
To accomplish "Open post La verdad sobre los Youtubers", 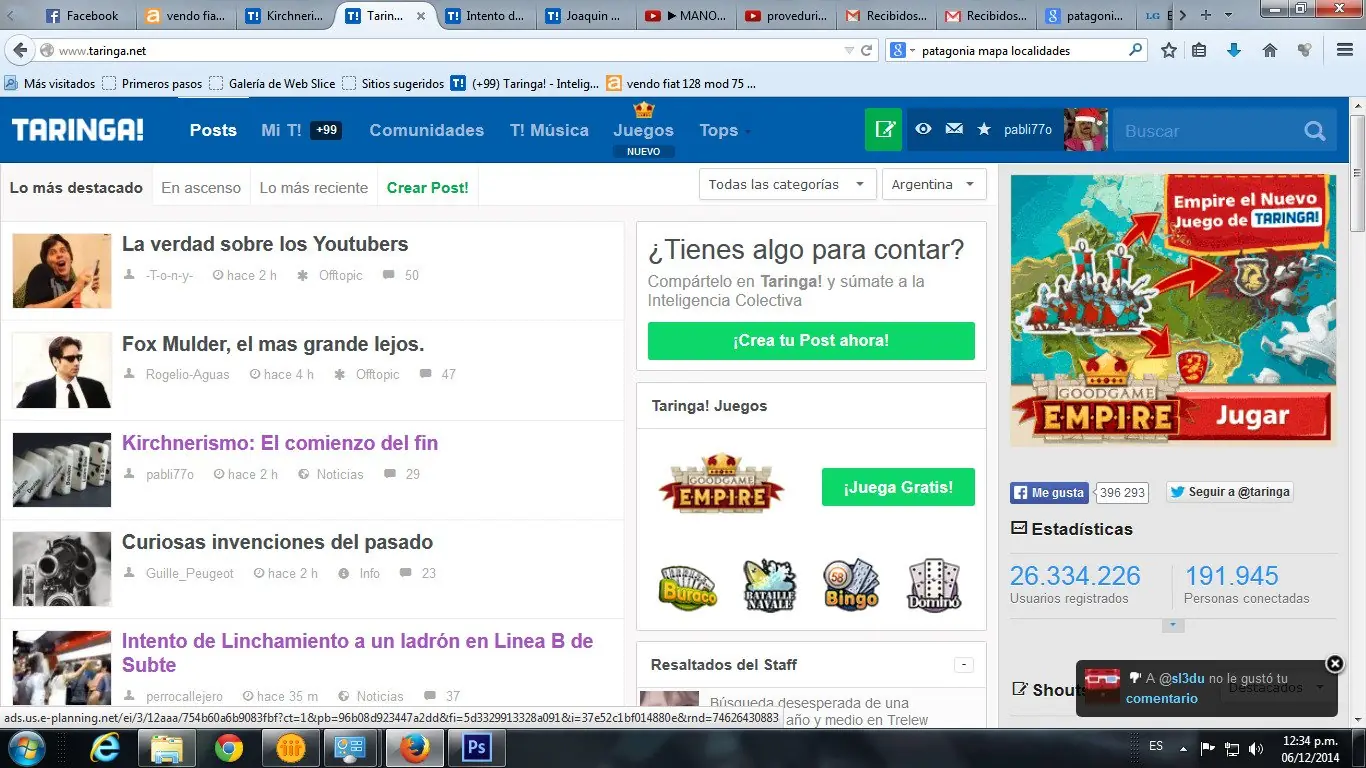I will click(x=265, y=244).
